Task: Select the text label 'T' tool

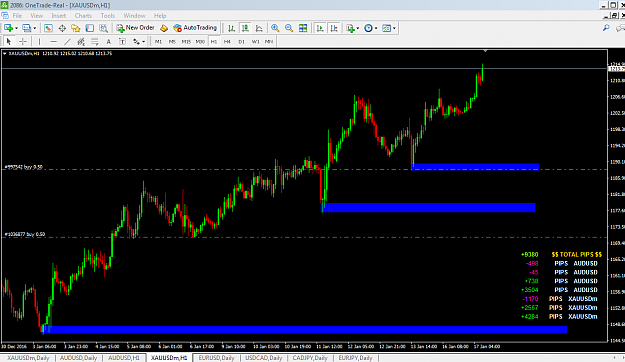Action: [122, 41]
